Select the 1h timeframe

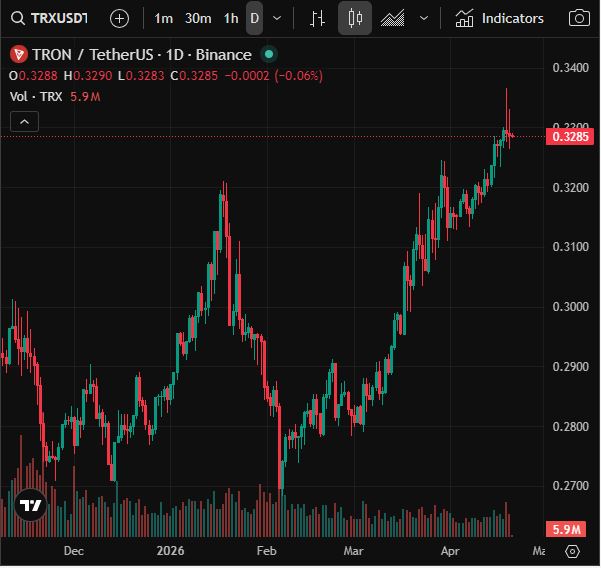point(231,18)
